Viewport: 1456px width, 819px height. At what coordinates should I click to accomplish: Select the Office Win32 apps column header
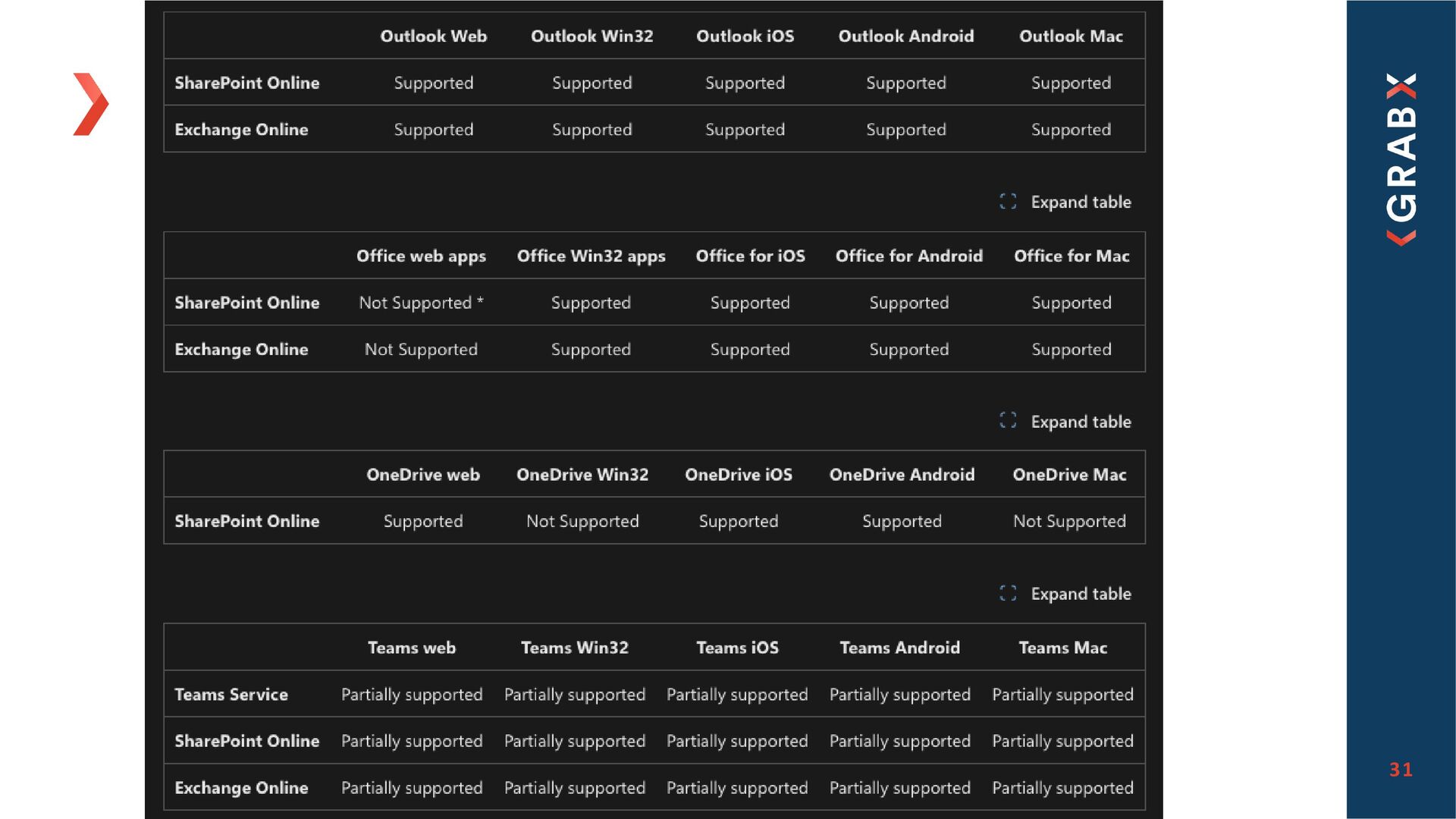coord(591,256)
